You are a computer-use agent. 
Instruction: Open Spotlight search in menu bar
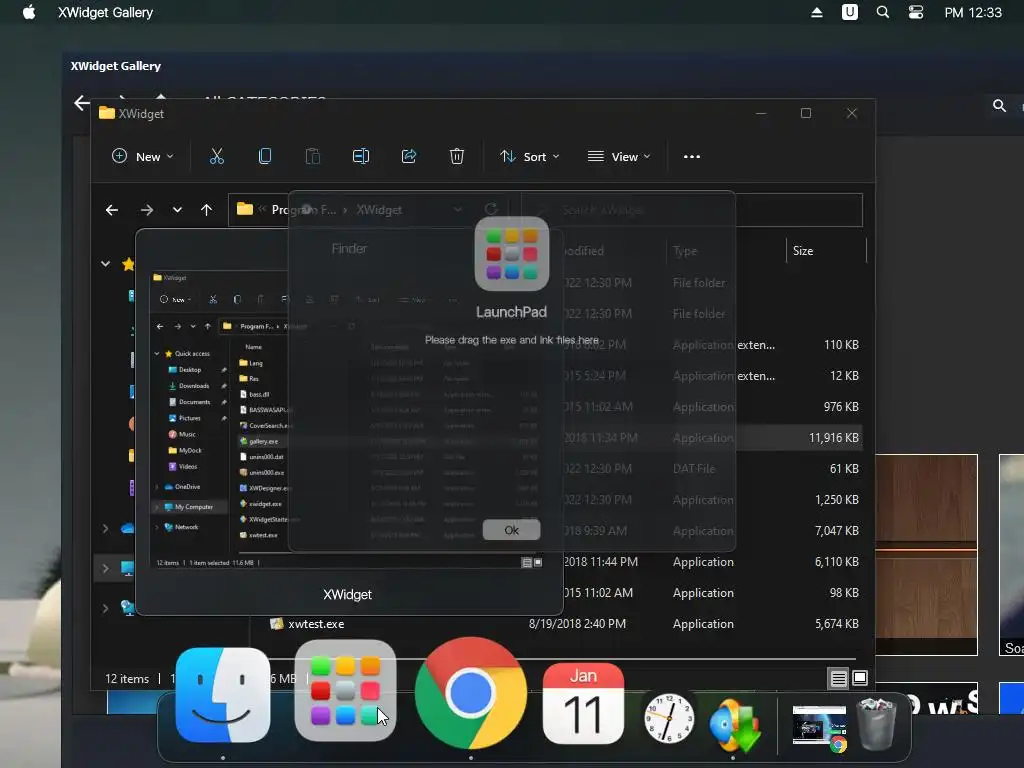(883, 12)
